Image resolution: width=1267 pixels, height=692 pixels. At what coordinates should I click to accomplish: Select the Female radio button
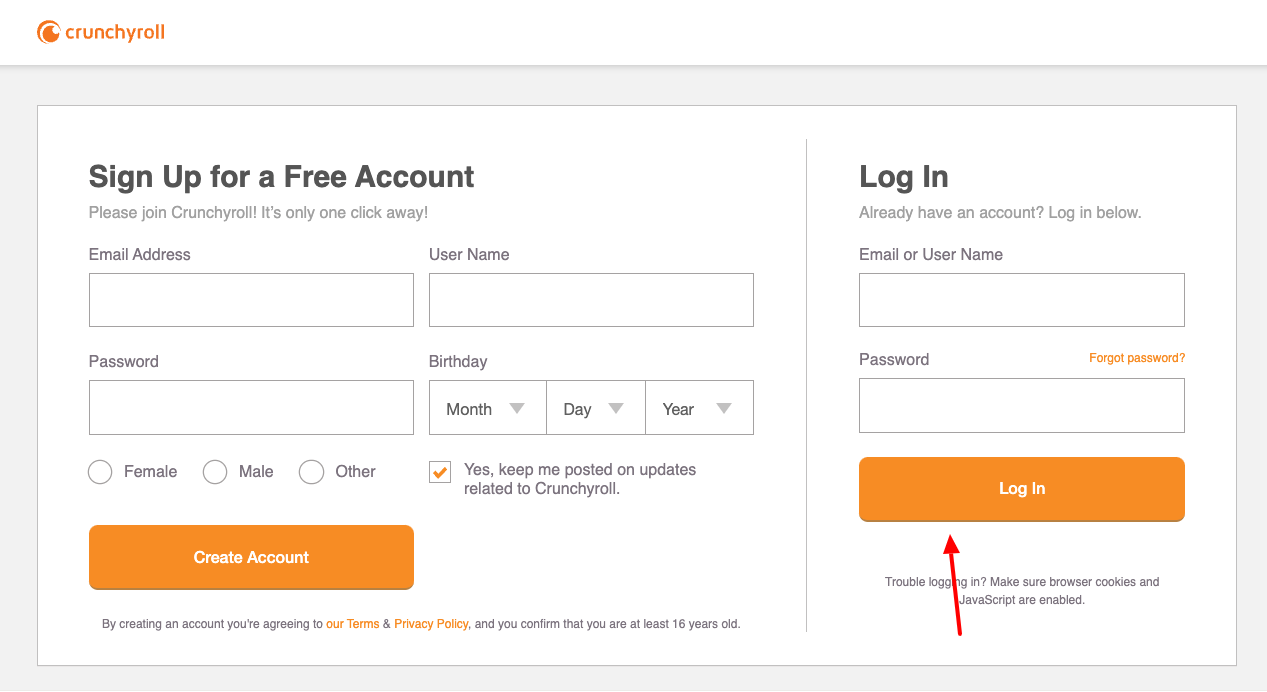[x=100, y=472]
